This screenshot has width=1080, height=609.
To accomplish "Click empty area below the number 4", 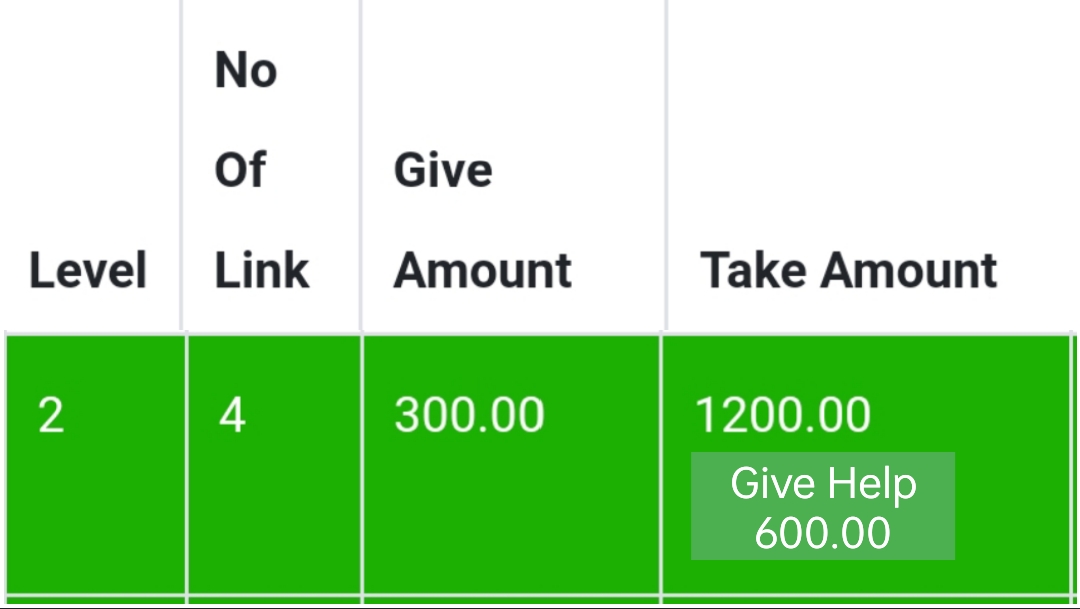I will pos(274,517).
